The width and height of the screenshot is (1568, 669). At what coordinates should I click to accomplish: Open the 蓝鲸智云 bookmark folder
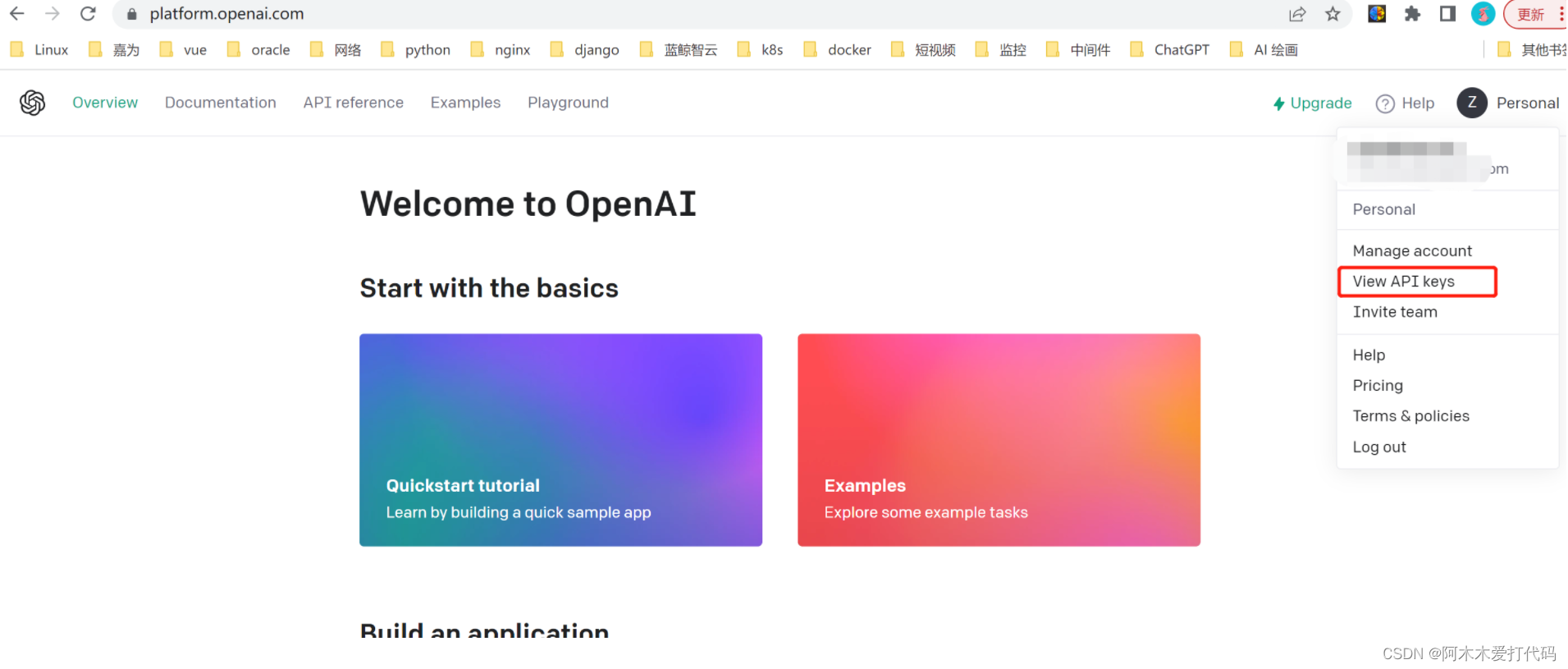coord(679,50)
